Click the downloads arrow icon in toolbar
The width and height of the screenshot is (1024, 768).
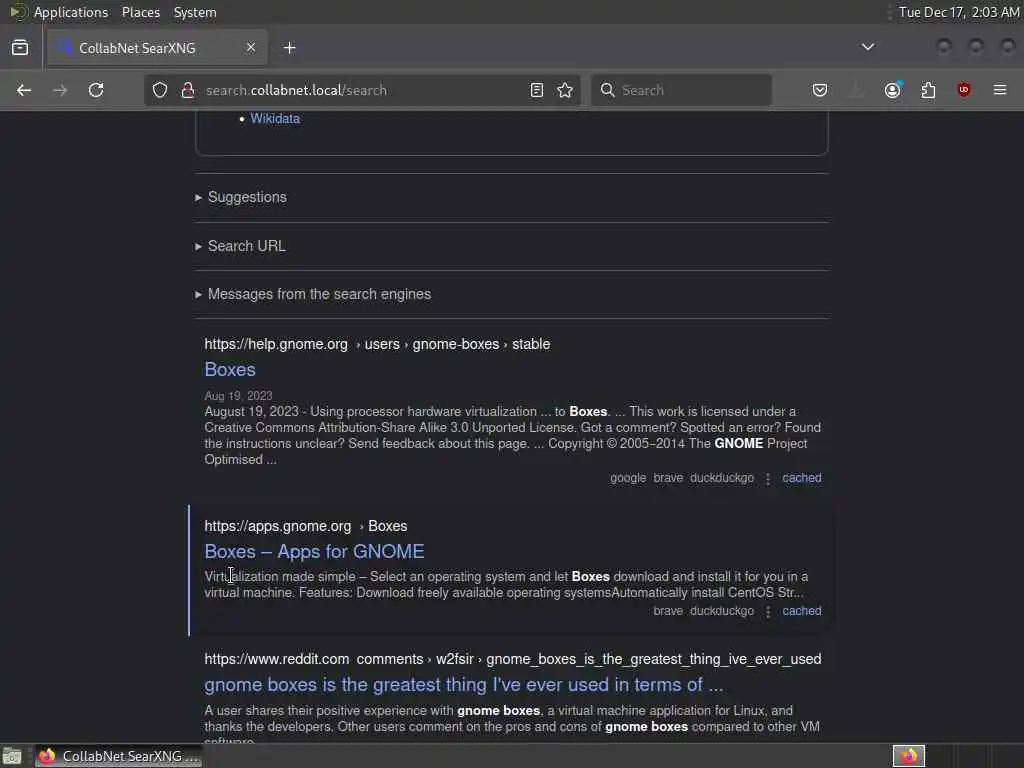[856, 90]
